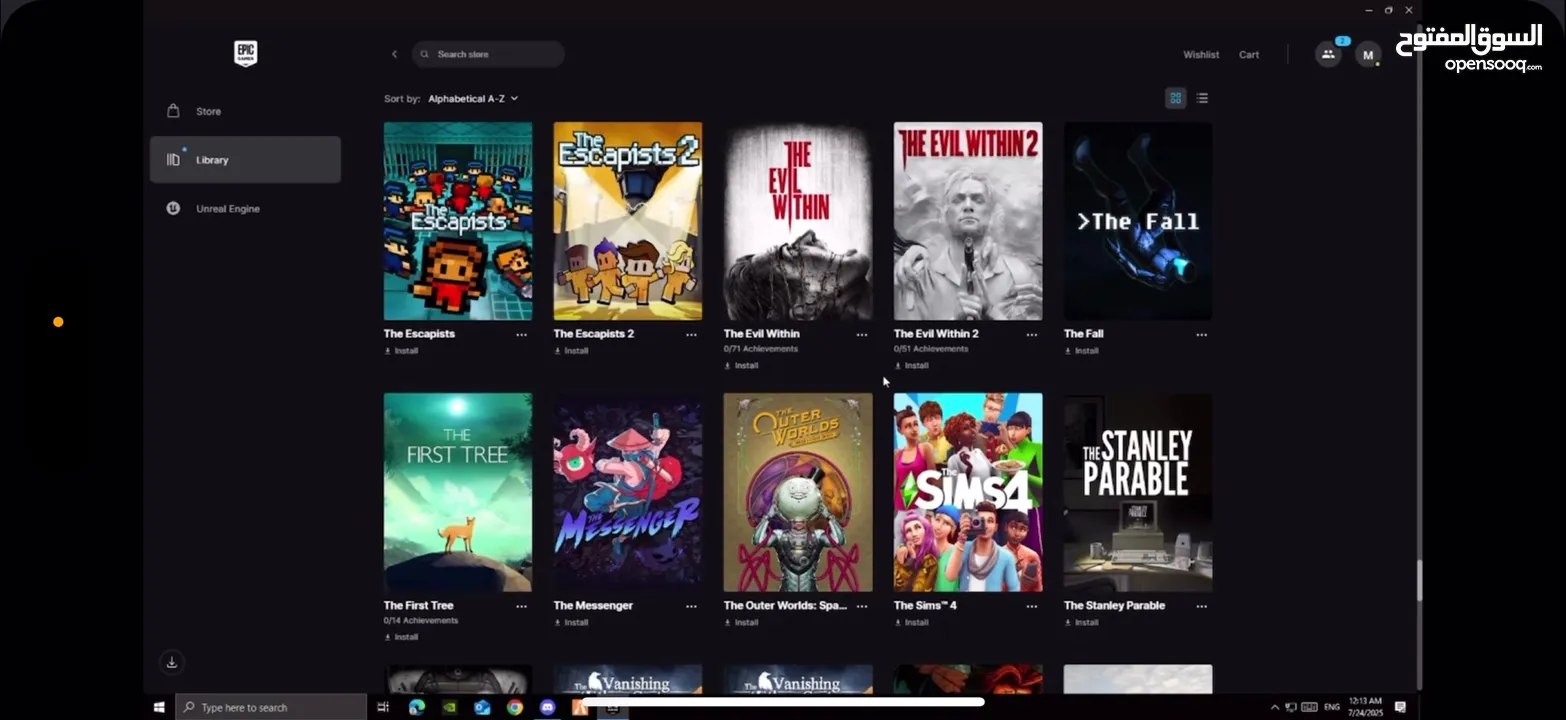Open three-dot menu for The Evil Within 2
1566x720 pixels.
[x=1032, y=335]
